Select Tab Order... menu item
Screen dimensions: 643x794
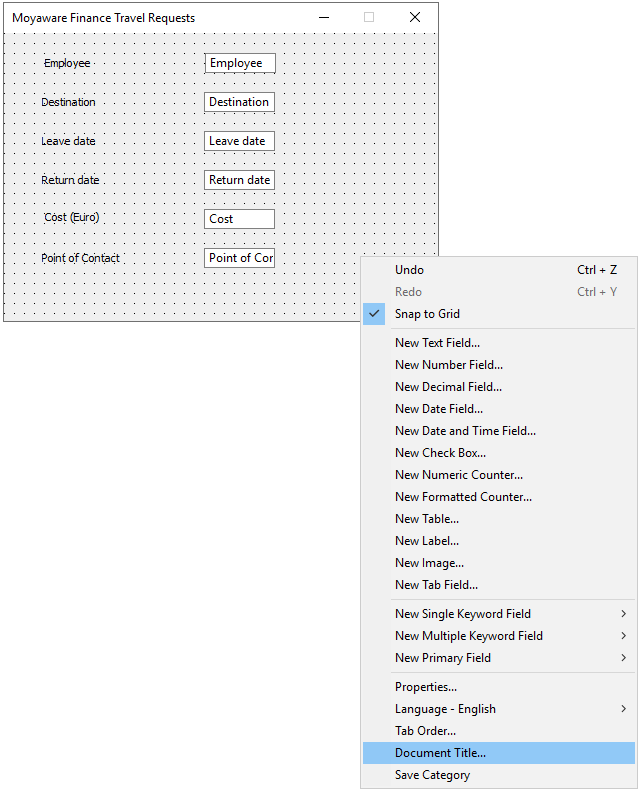pos(499,731)
